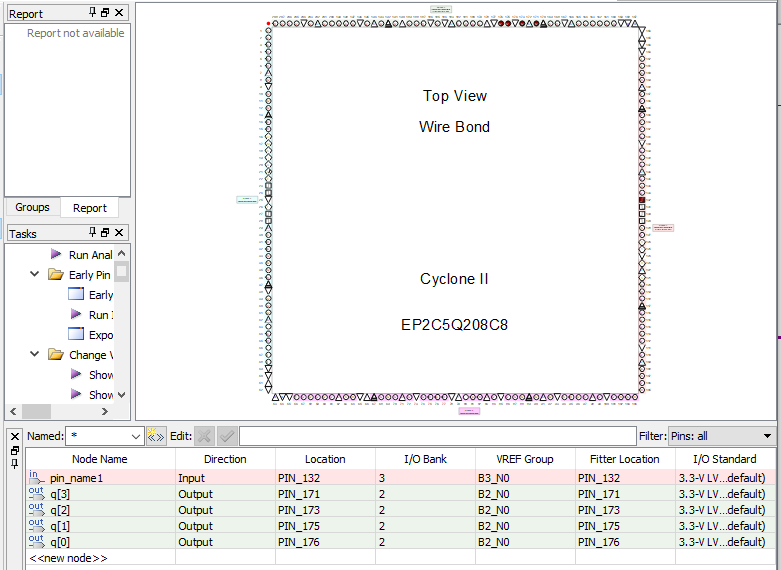
Task: Click Location cell PIN_175
Action: (x=325, y=526)
